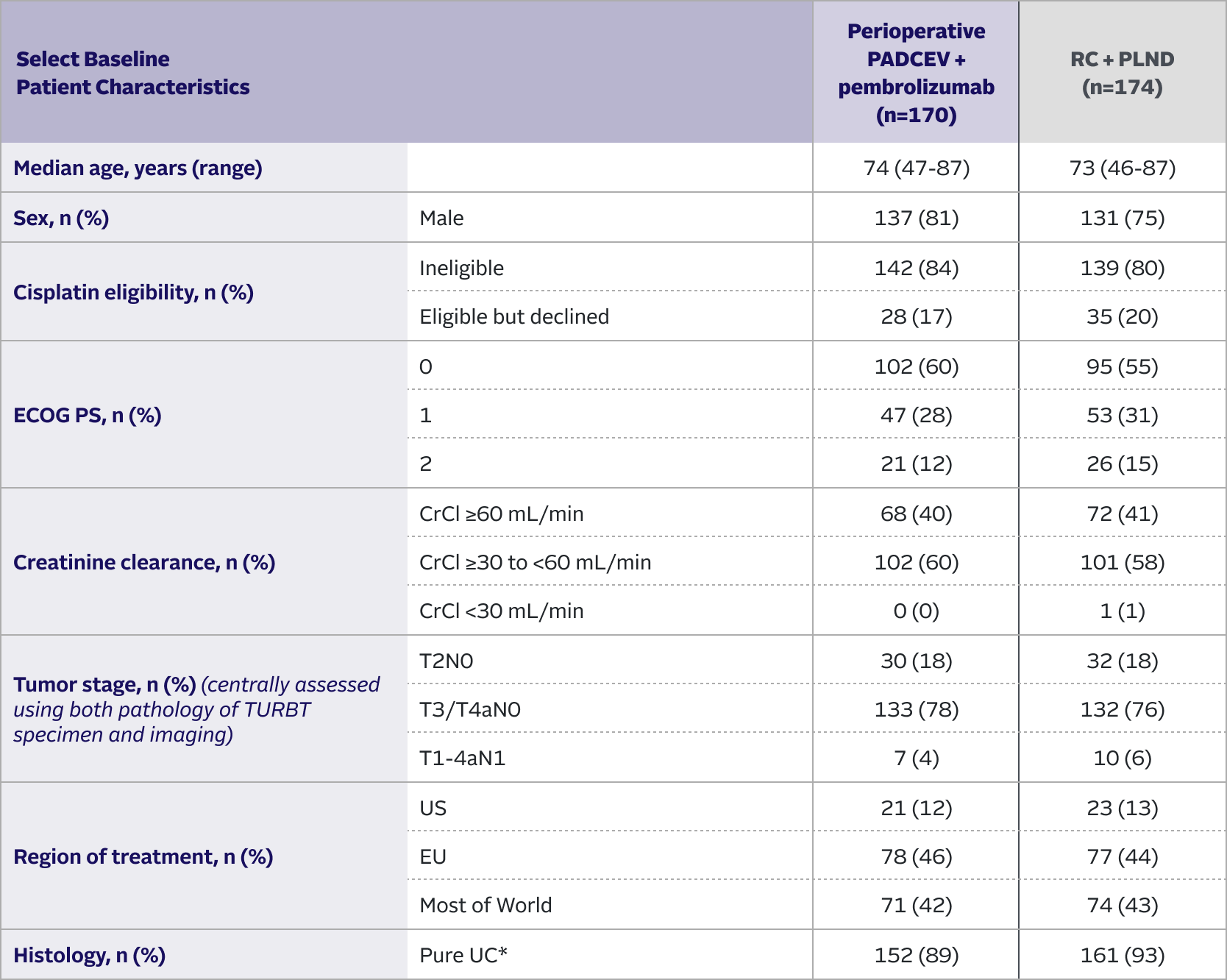Select the 'Eligible but declined' subcategory
Viewport: 1227px width, 980px height.
[x=514, y=317]
